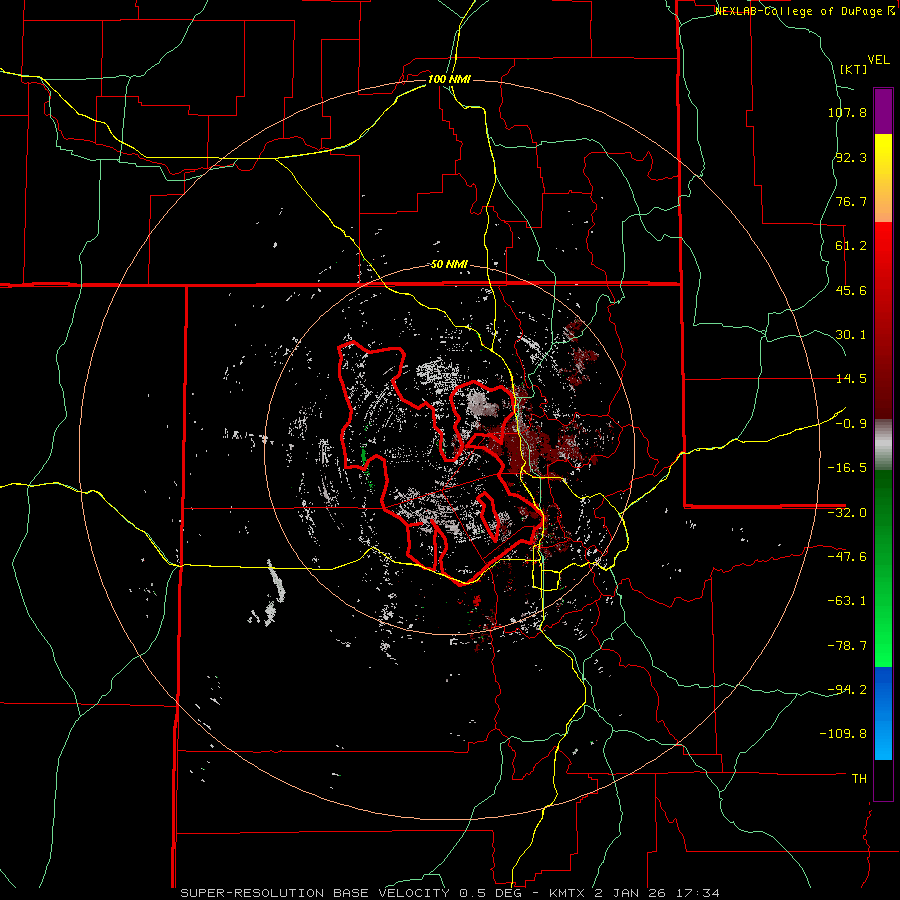Viewport: 900px width, 900px height.
Task: Click the purple segment of the color bar
Action: point(883,111)
